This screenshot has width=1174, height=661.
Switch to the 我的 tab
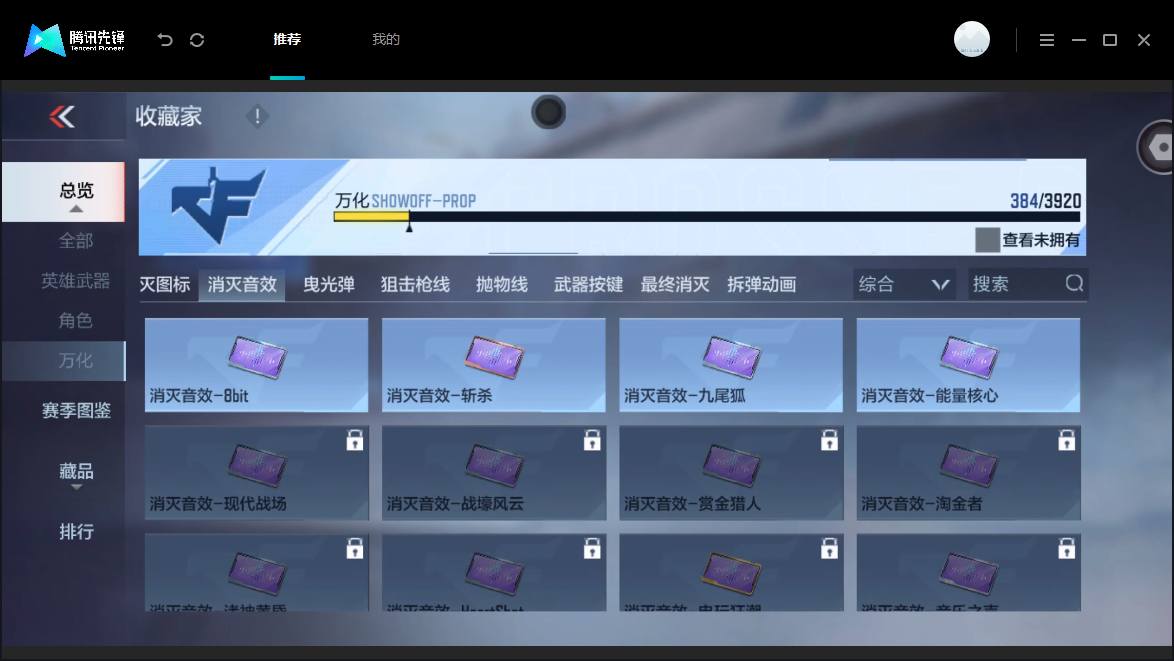pyautogui.click(x=386, y=39)
